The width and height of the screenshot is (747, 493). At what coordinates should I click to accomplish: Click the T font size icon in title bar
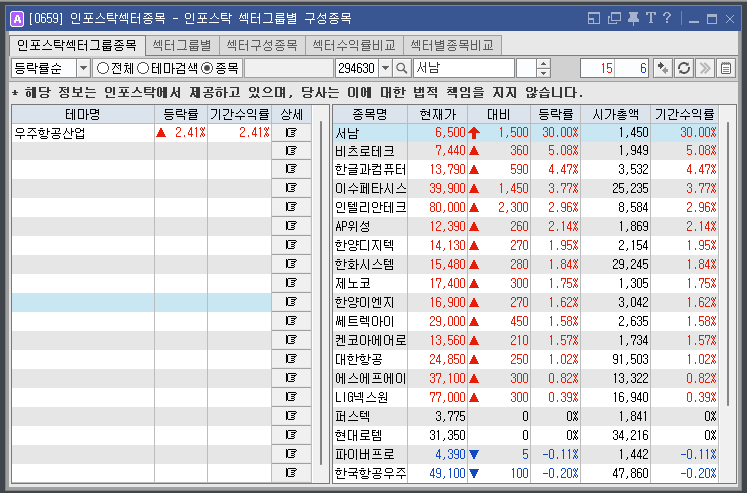pos(651,19)
